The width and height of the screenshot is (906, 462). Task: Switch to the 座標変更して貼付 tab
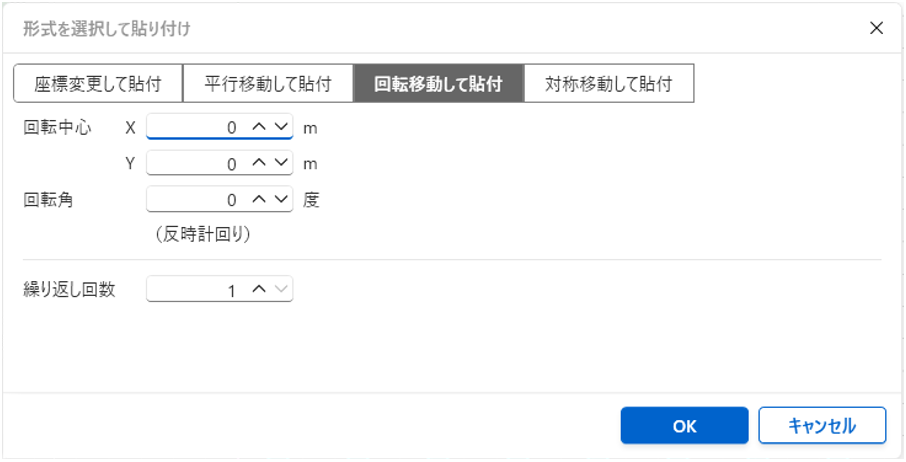[98, 84]
